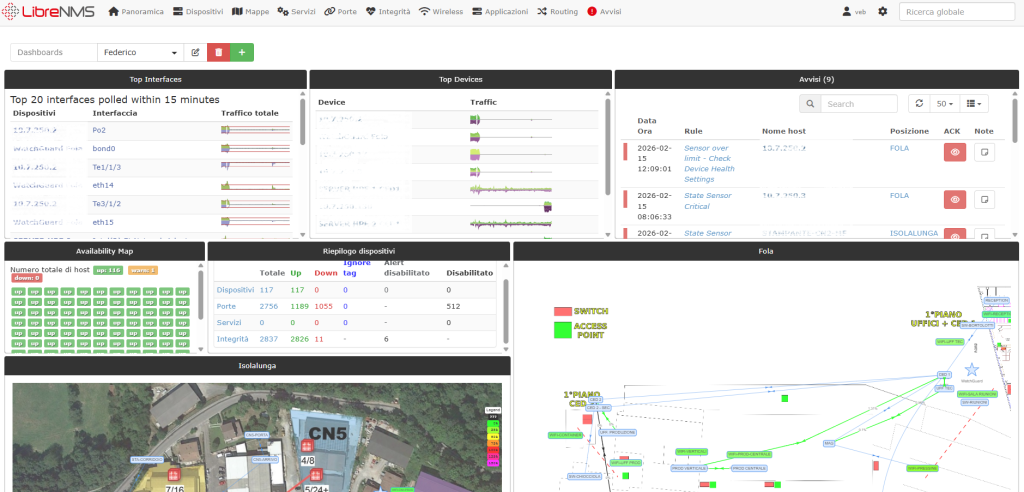Toggle ACK on State Sensor Critical alert
1024x492 pixels.
tap(955, 200)
